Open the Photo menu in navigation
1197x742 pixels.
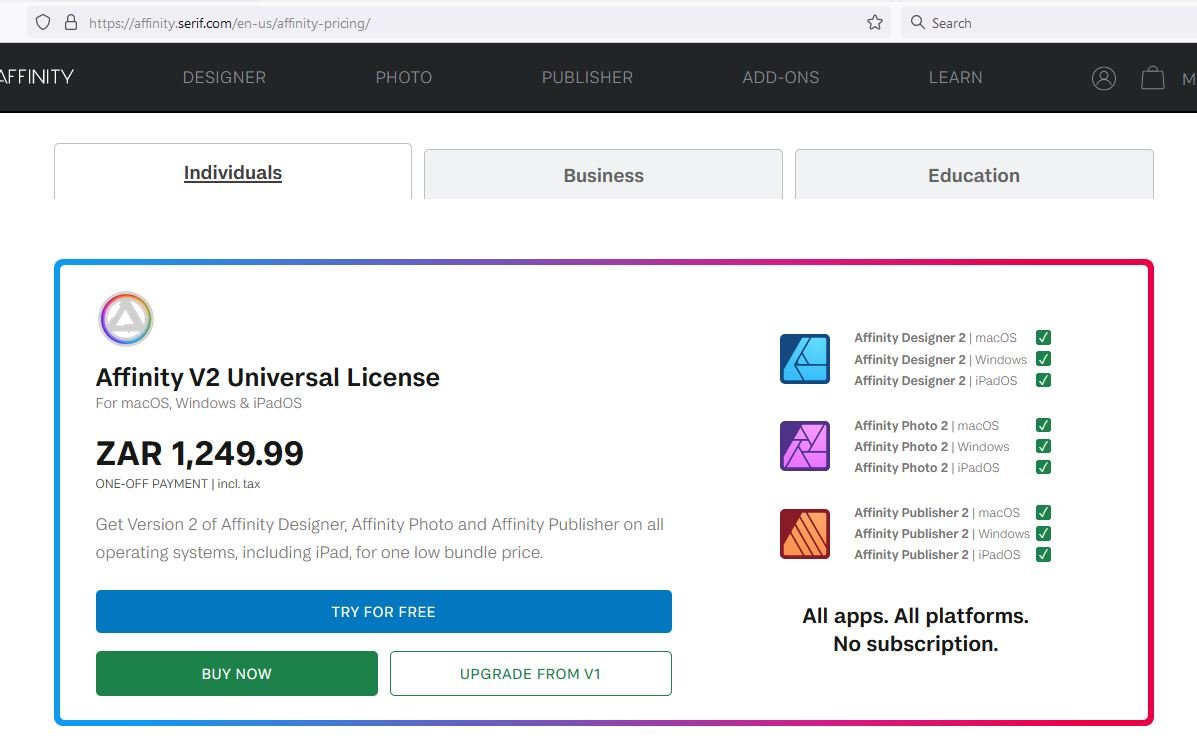tap(404, 77)
